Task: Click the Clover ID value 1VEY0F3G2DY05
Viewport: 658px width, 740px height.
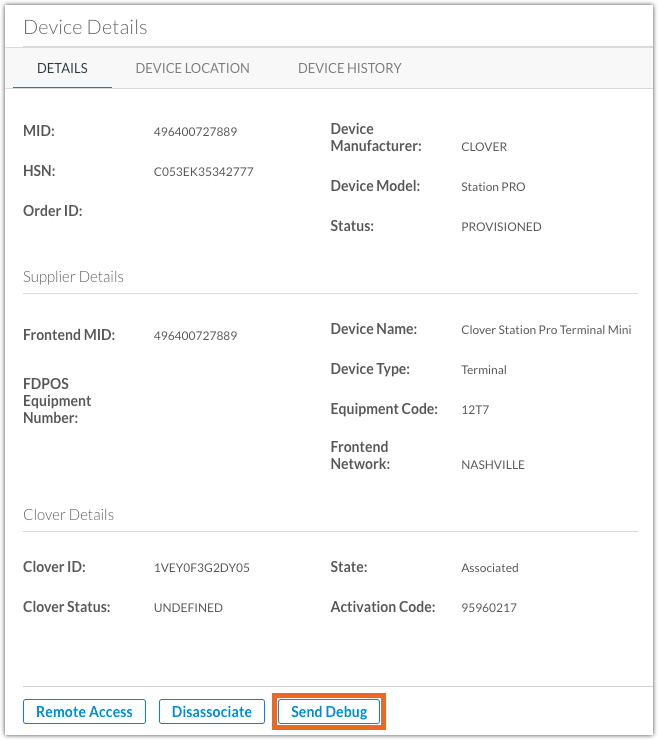Action: [202, 568]
